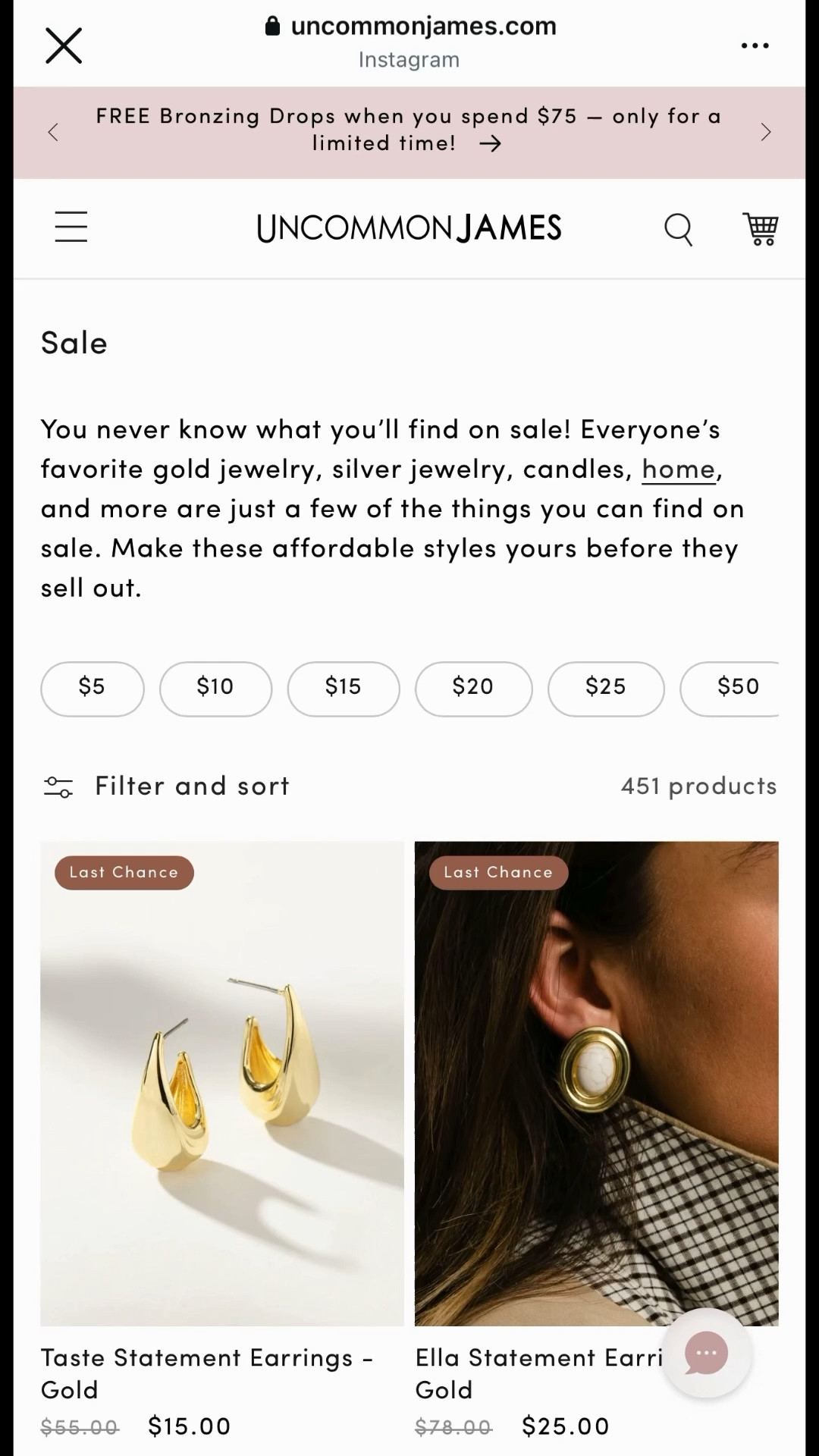This screenshot has width=819, height=1456.
Task: Open Taste Statement Earrings product image
Action: tap(222, 1083)
